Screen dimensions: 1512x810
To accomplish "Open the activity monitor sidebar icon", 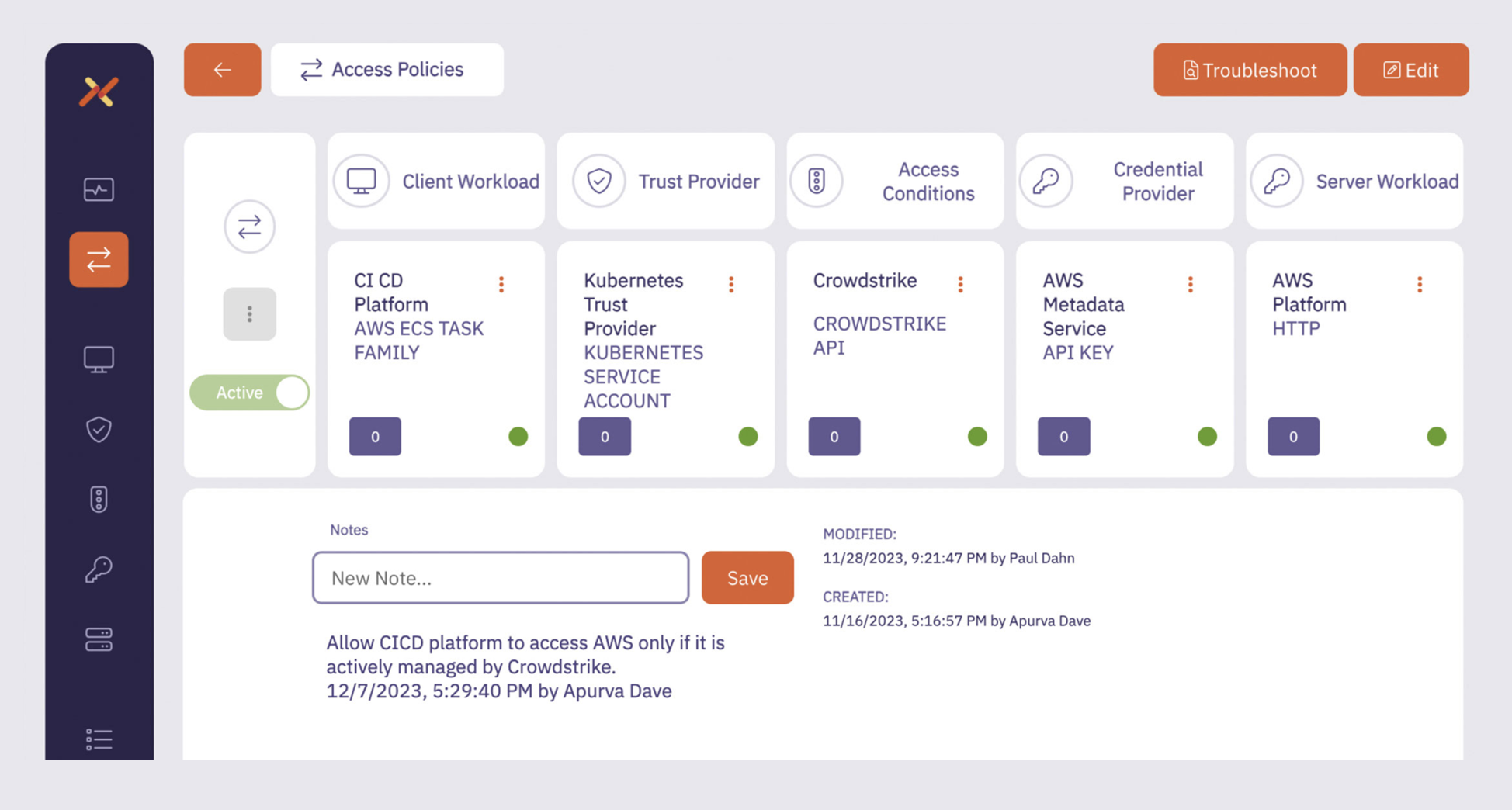I will click(99, 189).
